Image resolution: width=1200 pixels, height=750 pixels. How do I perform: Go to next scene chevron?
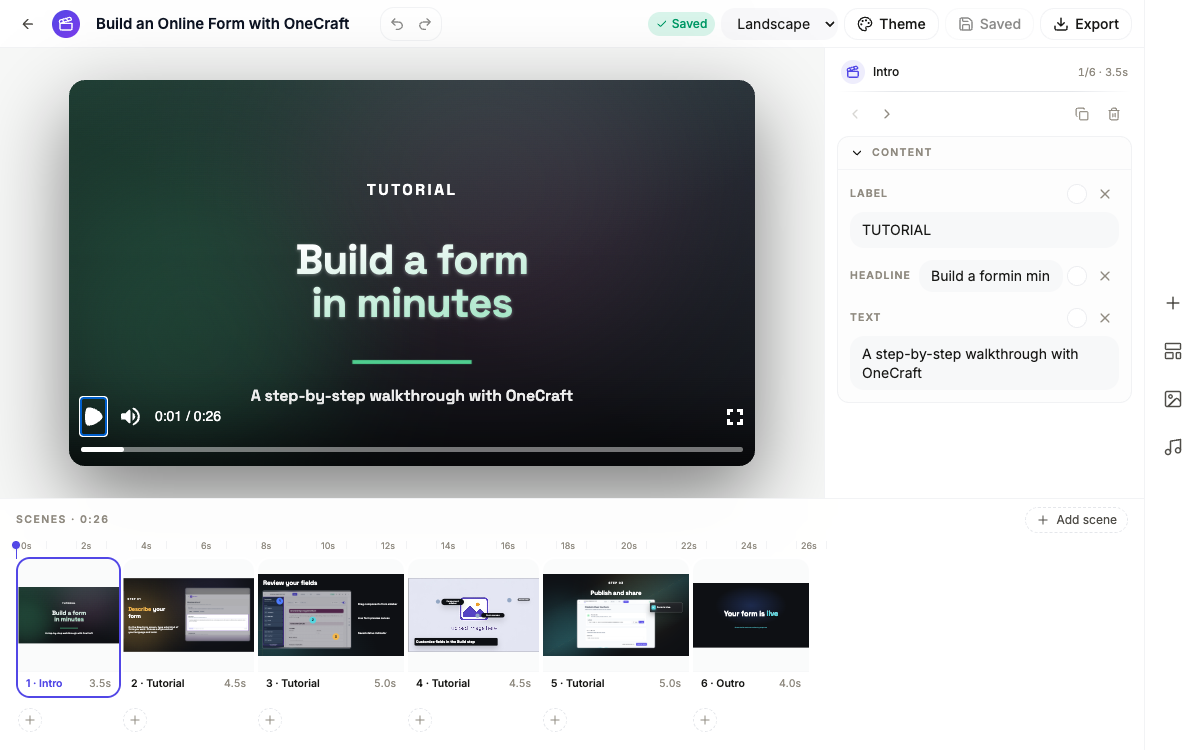887,114
